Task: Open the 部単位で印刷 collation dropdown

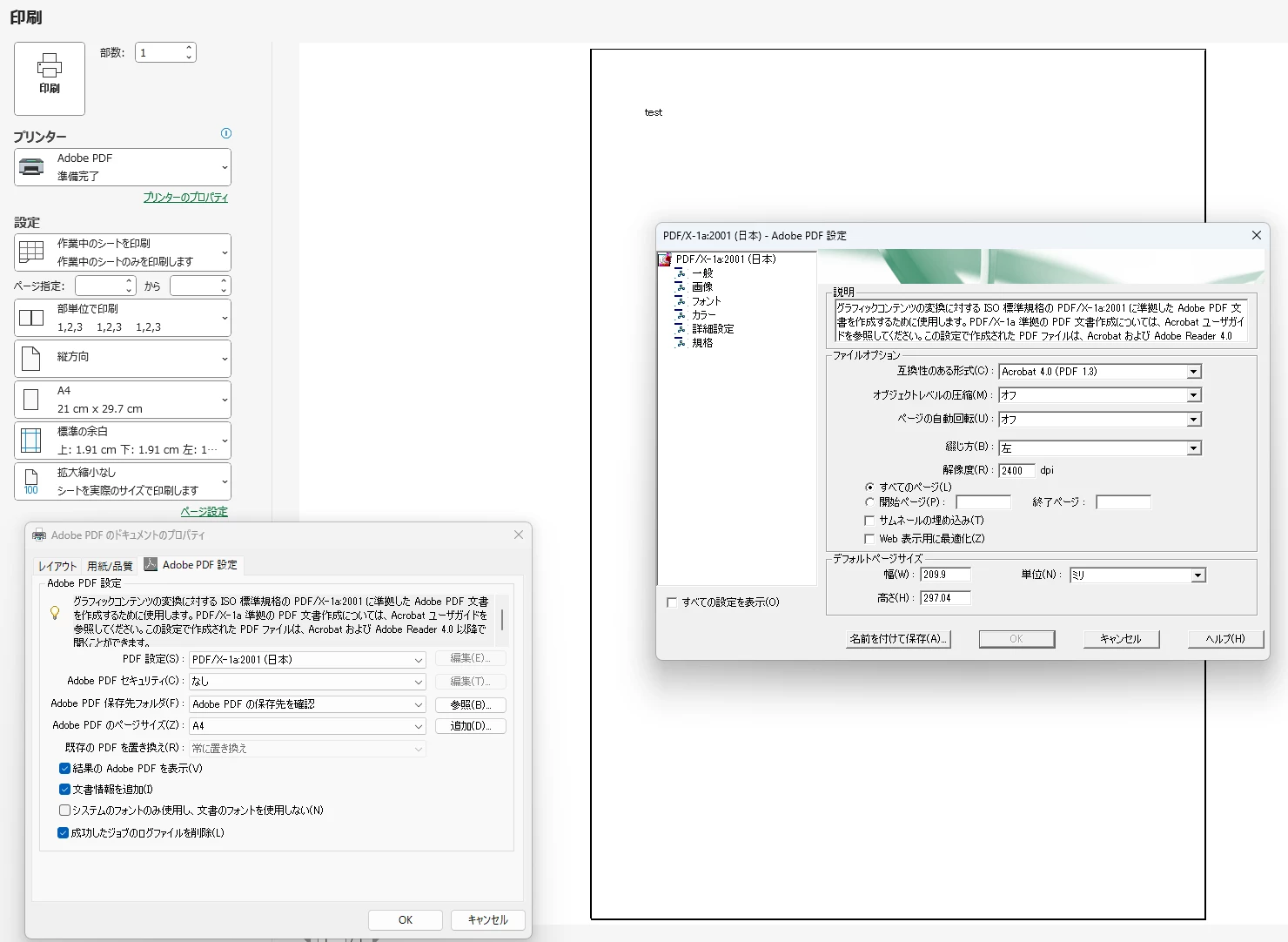Action: click(x=123, y=318)
